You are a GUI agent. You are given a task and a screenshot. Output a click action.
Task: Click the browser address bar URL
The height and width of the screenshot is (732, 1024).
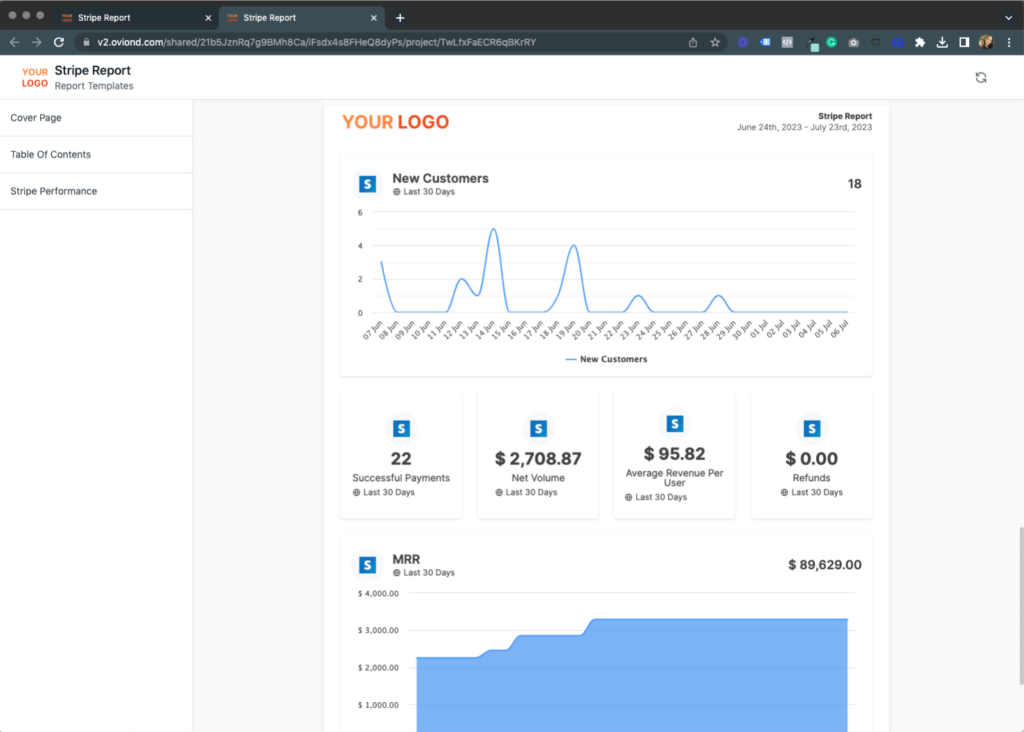pos(317,42)
